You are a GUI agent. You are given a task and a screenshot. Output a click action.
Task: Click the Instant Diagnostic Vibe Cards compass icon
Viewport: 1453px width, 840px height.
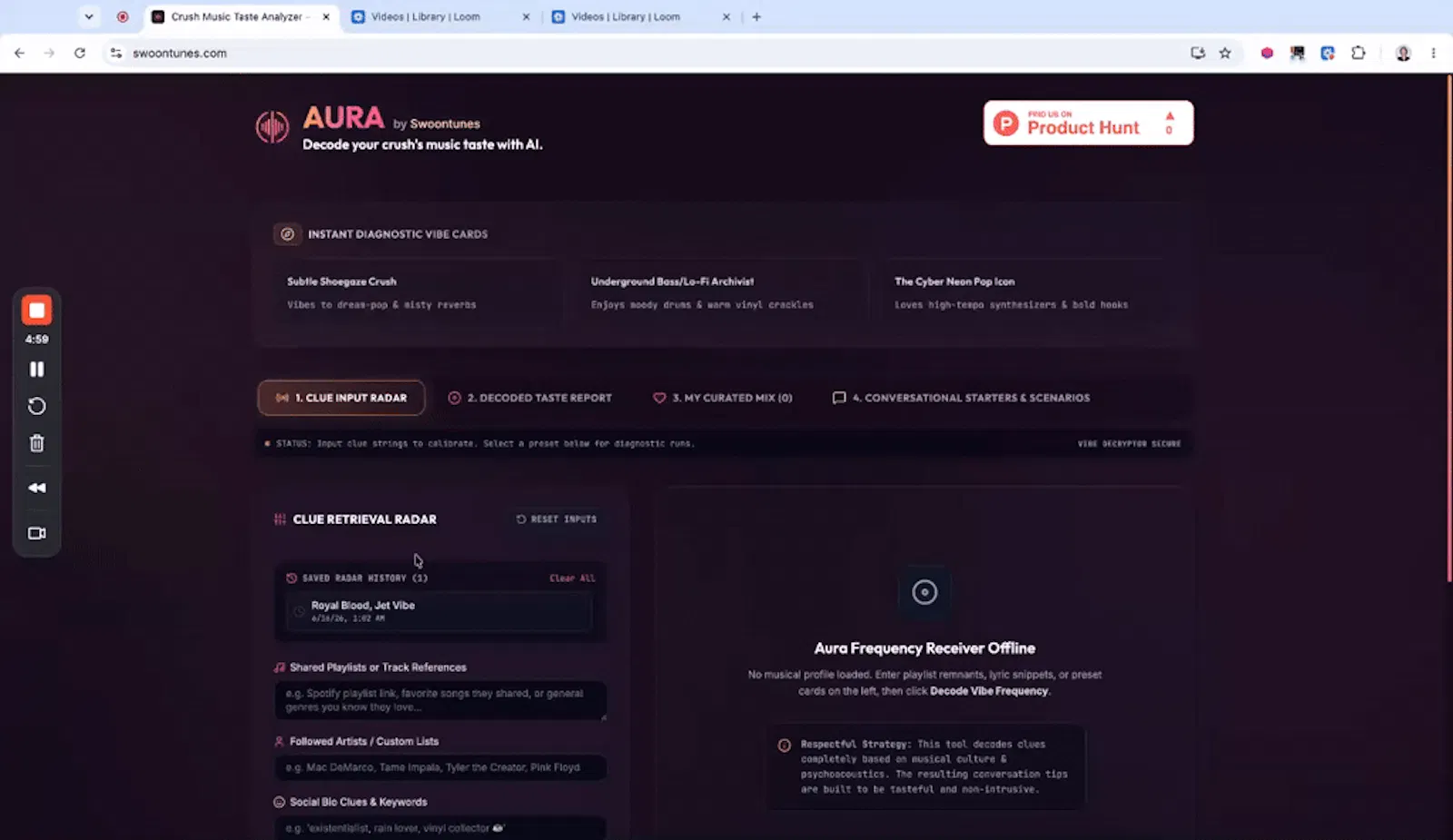pos(287,234)
